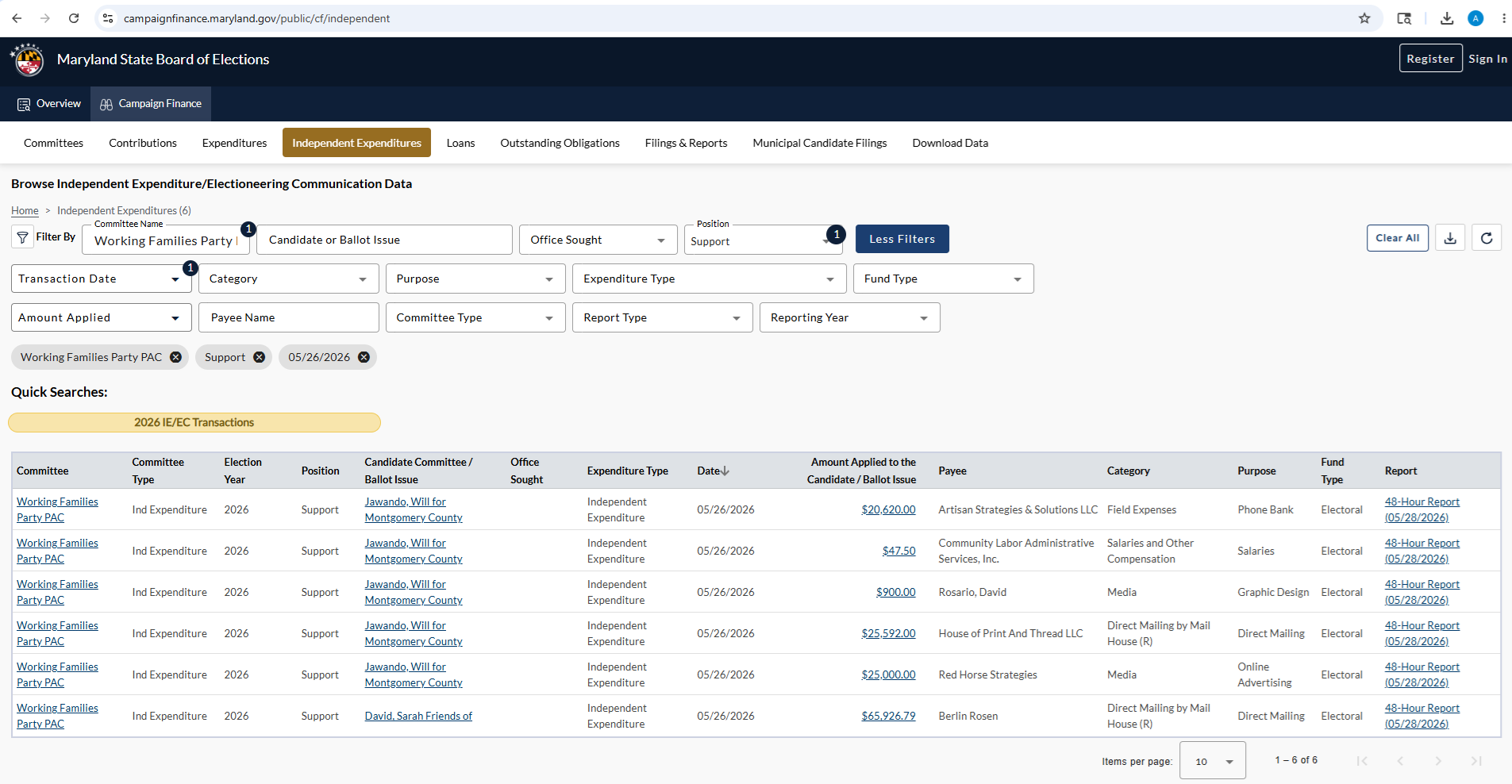Open the Report Type dropdown
Image resolution: width=1512 pixels, height=784 pixels.
click(x=662, y=317)
